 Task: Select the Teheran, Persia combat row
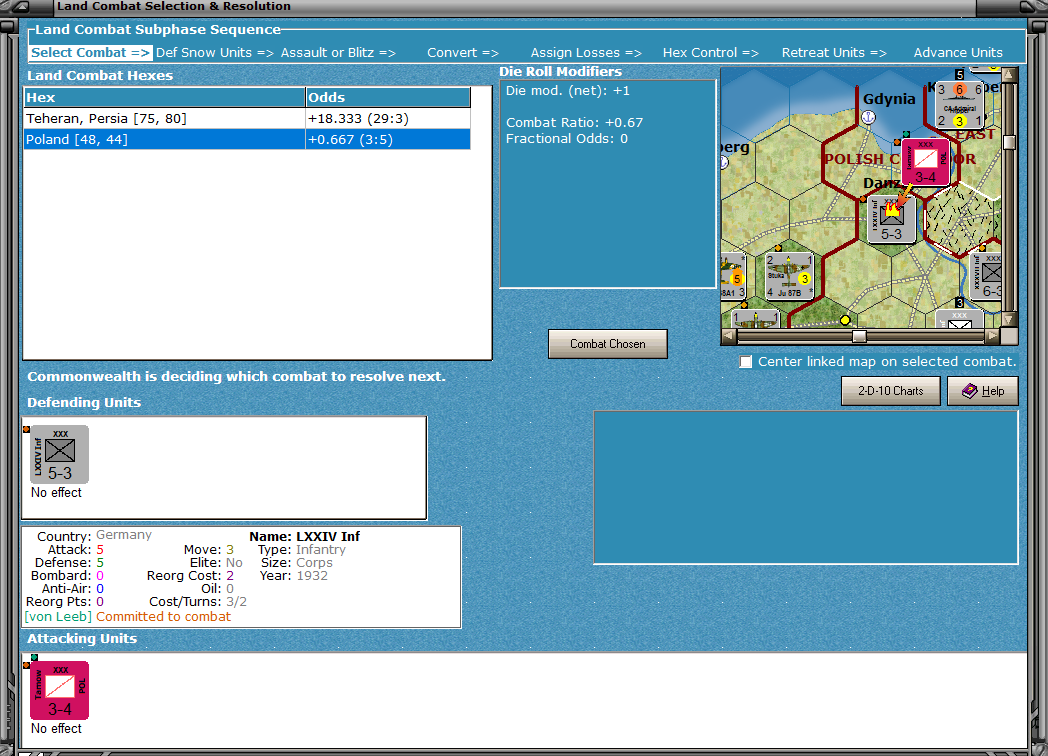[247, 118]
